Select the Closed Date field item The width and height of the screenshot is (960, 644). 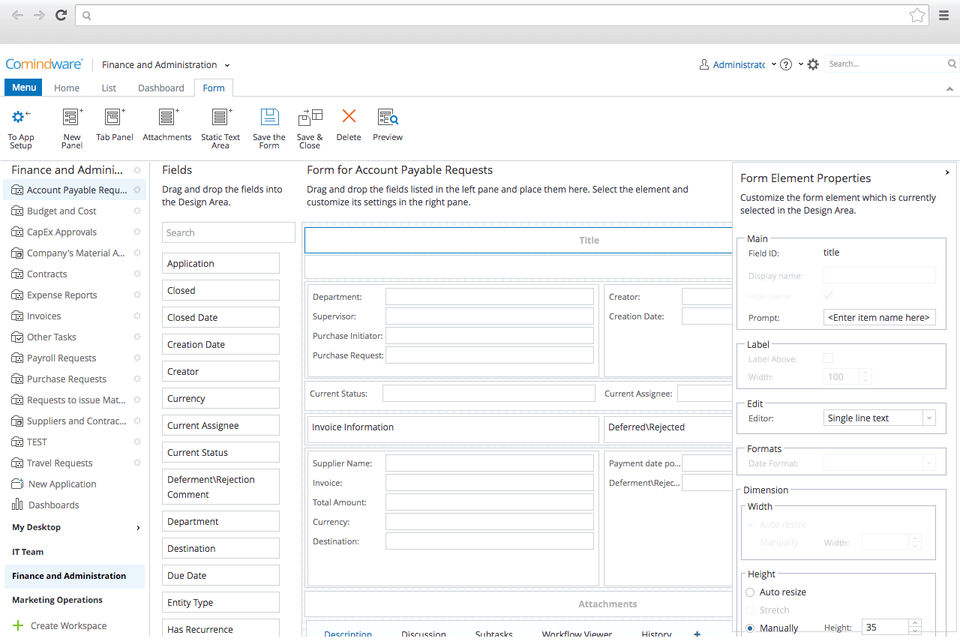tap(220, 318)
